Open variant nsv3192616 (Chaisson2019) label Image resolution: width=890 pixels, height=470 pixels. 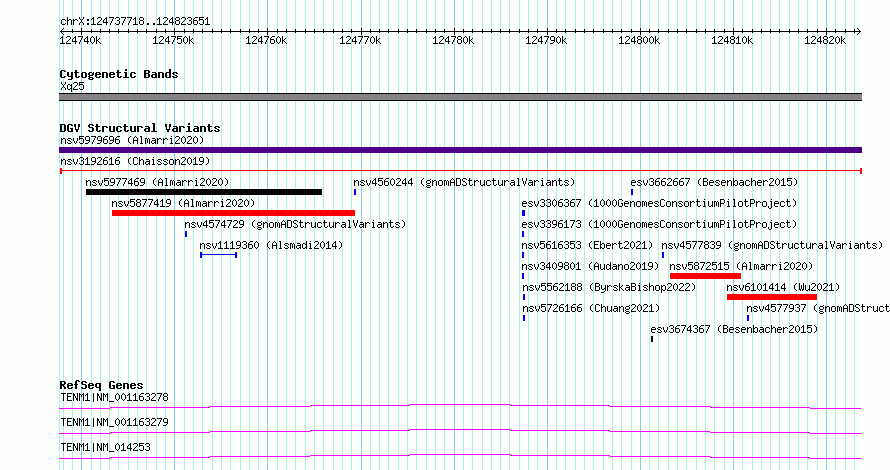point(135,161)
